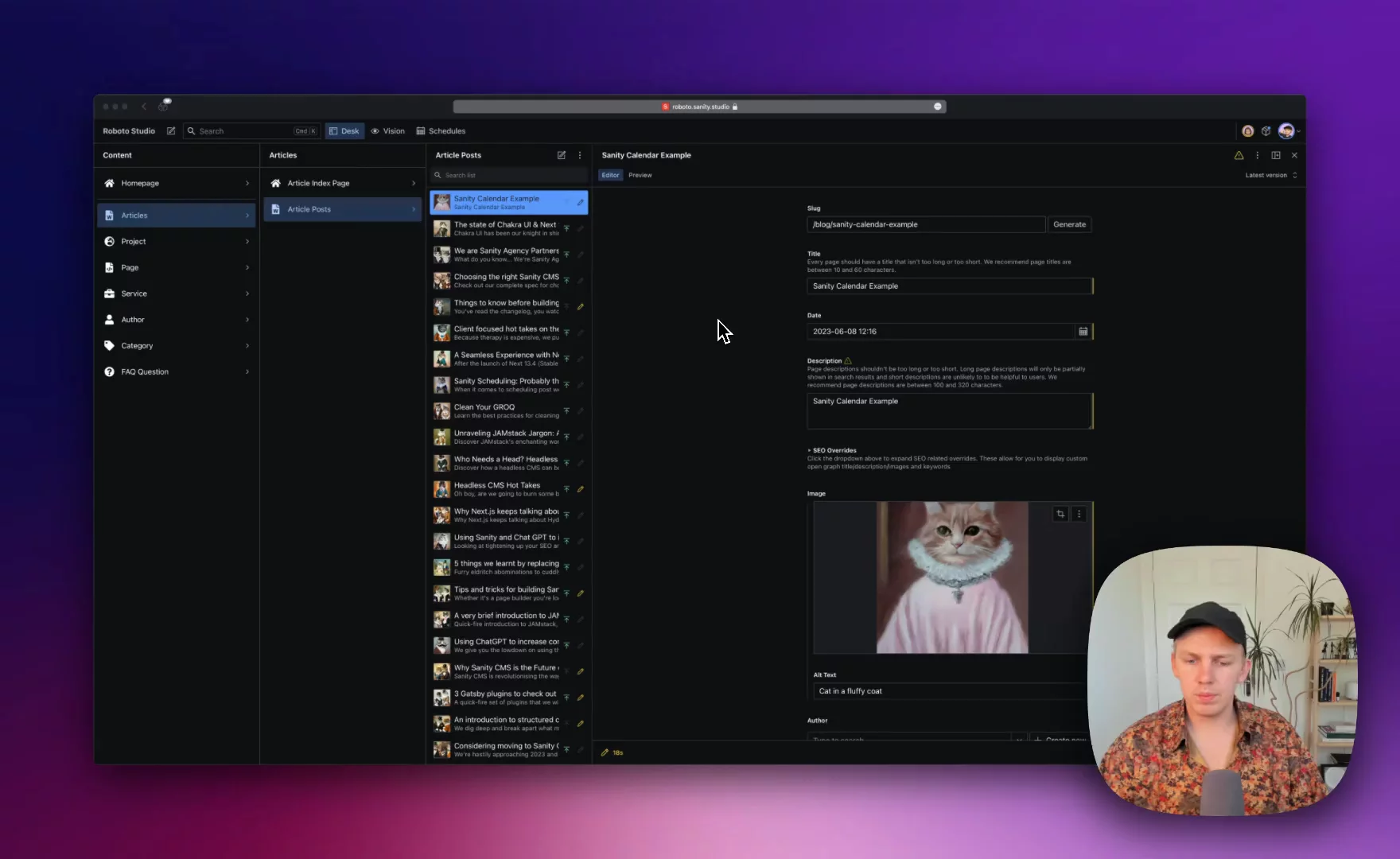1400x859 pixels.
Task: Click the Service briefcase icon
Action: [109, 293]
